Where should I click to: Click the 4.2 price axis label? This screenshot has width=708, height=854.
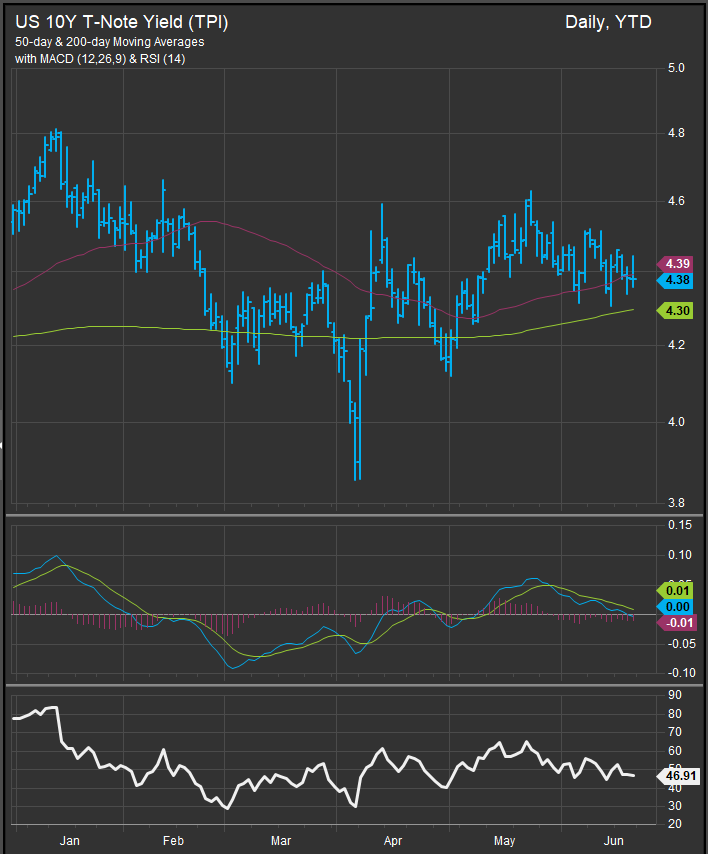[676, 345]
